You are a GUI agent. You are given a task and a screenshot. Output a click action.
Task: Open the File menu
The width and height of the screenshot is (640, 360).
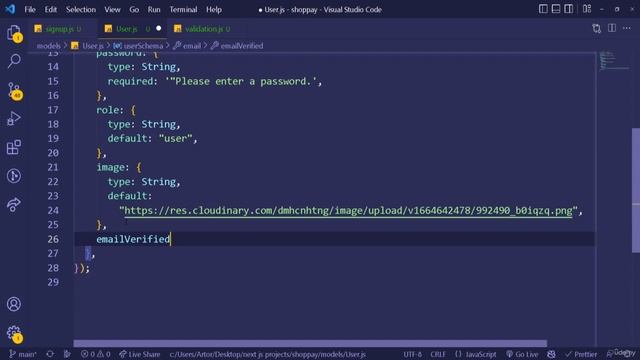click(x=30, y=9)
